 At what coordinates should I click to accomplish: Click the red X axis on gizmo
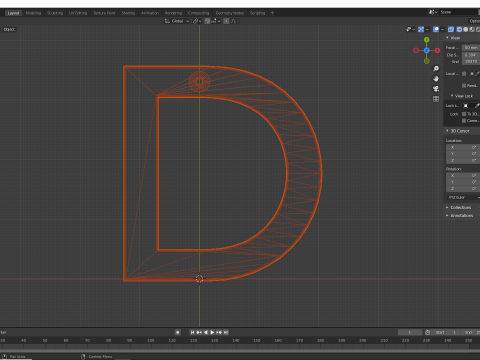(x=437, y=50)
